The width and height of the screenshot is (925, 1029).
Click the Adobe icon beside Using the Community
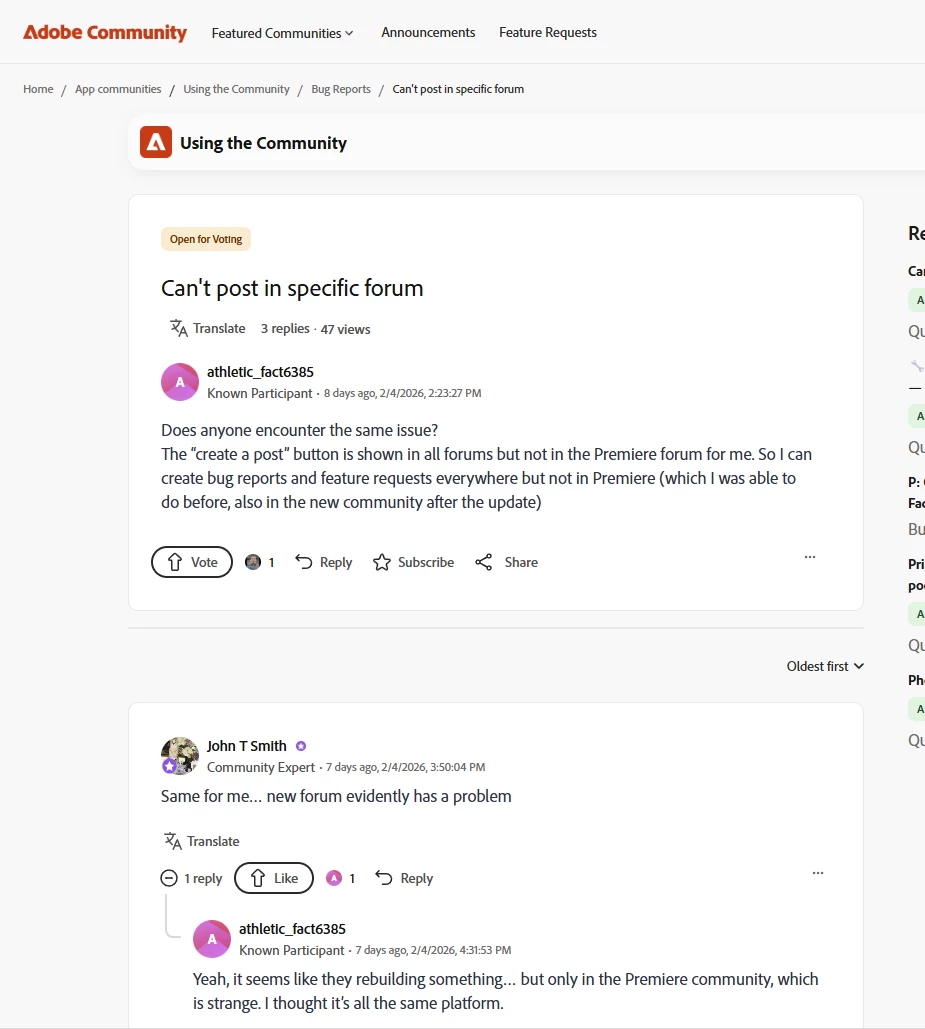point(156,142)
